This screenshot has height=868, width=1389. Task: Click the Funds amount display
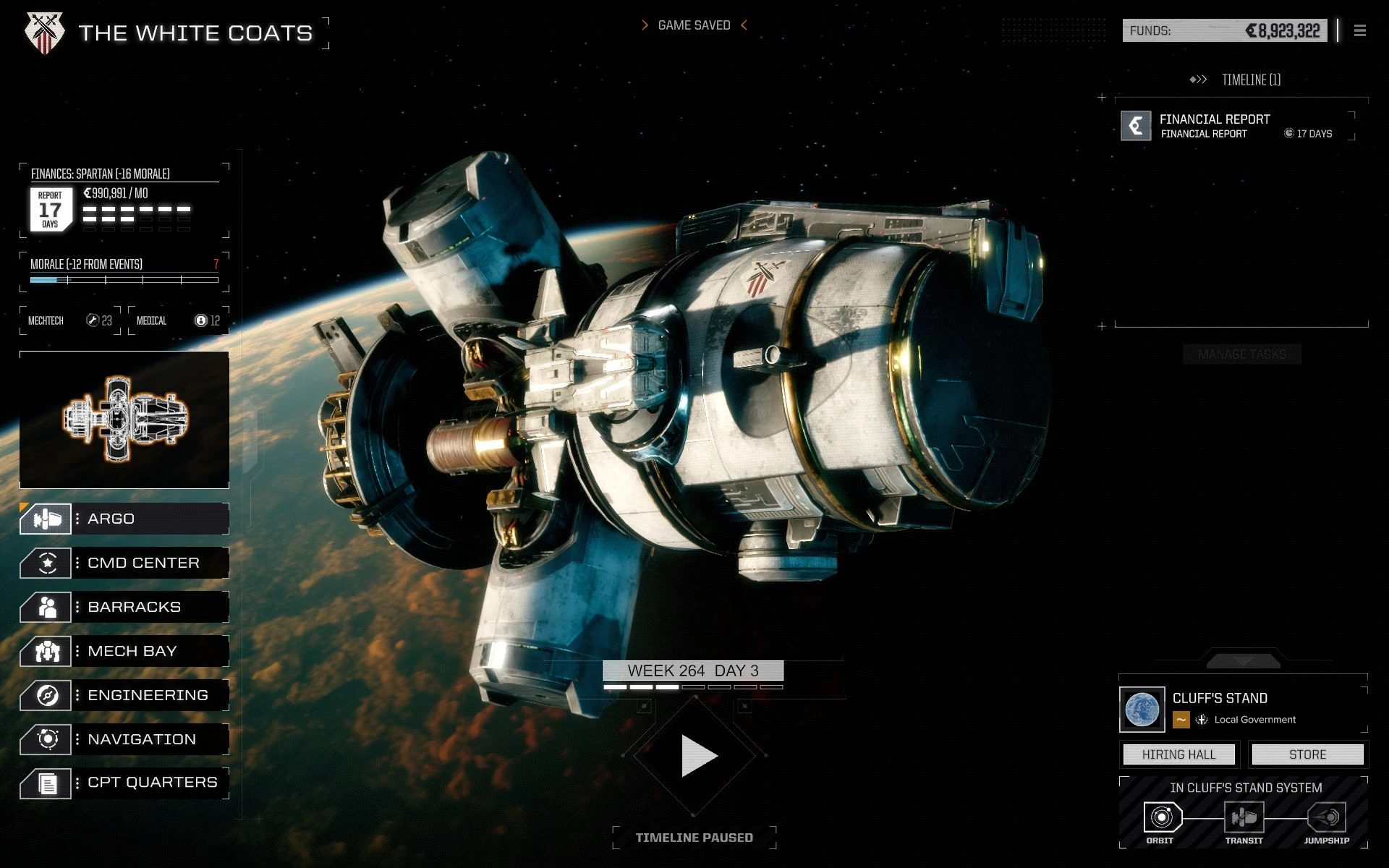[1225, 31]
